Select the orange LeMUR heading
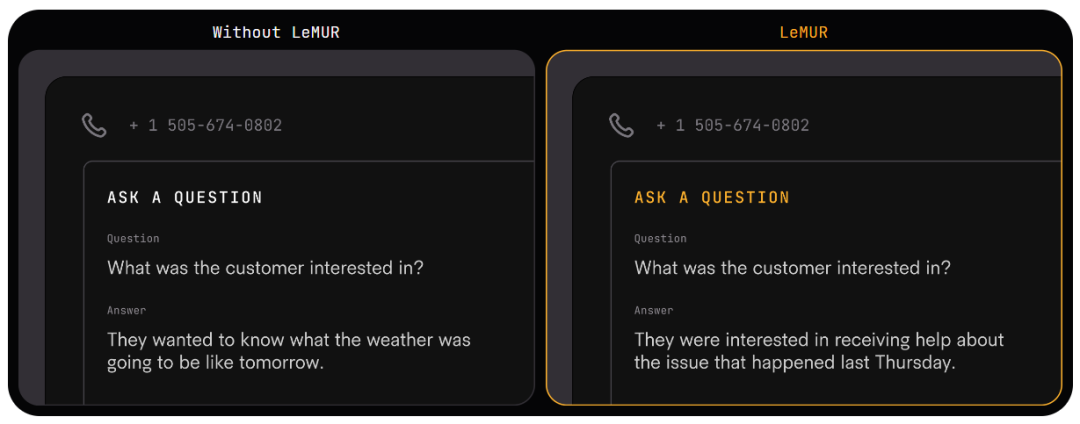 (x=803, y=32)
